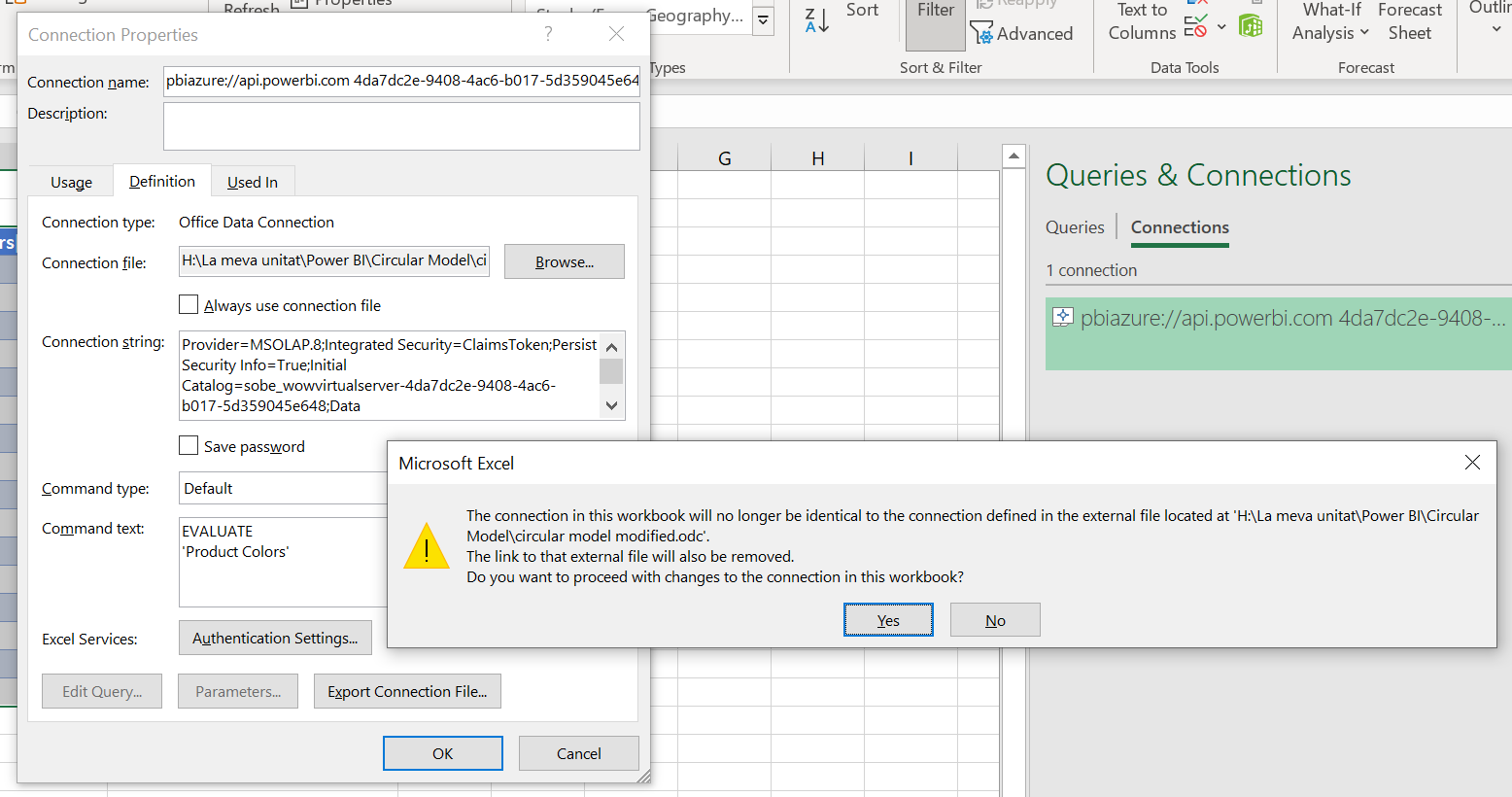Click the Sort Z to A icon
The width and height of the screenshot is (1512, 797).
816,19
